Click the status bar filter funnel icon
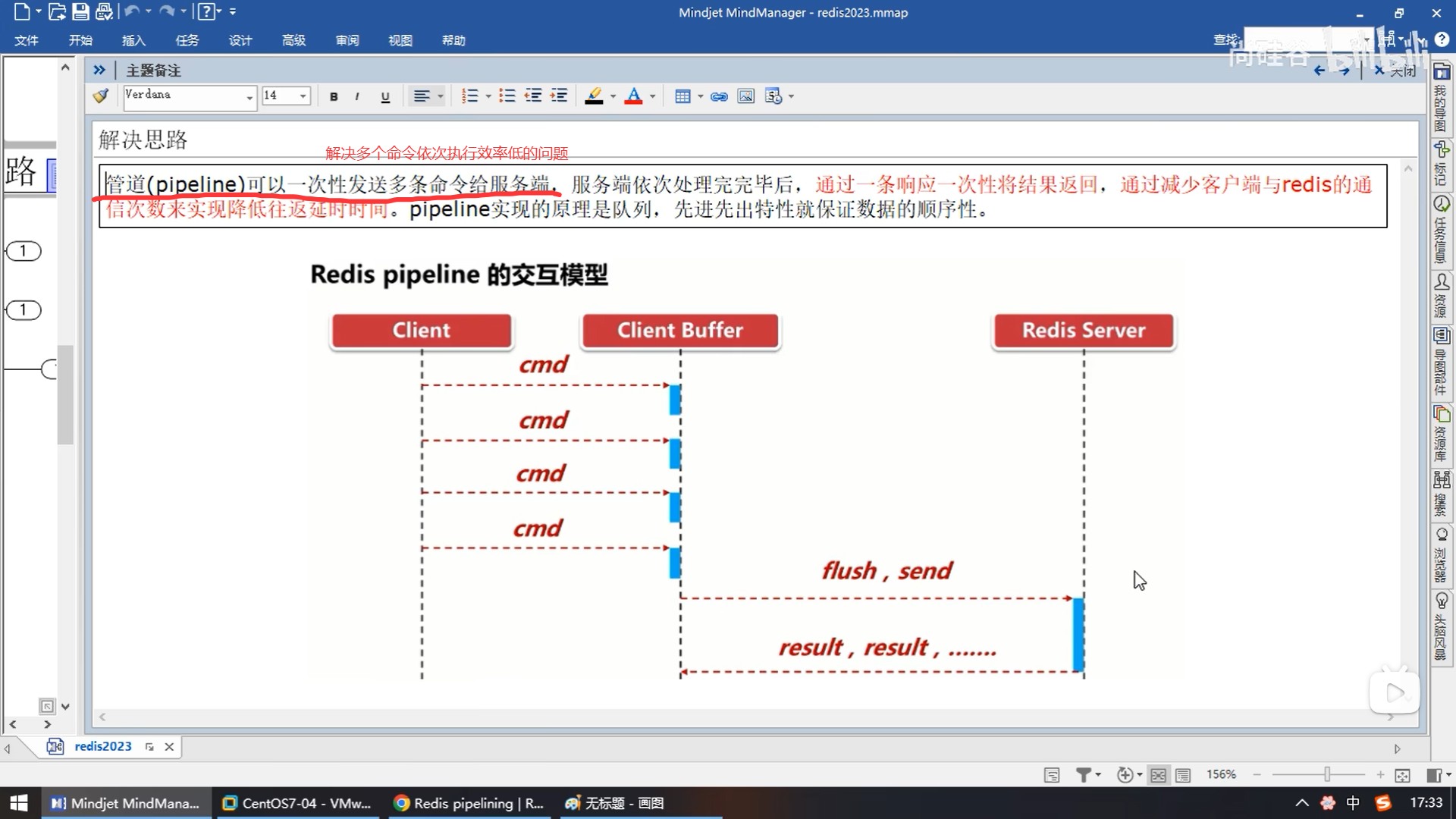Viewport: 1456px width, 819px height. click(1084, 774)
